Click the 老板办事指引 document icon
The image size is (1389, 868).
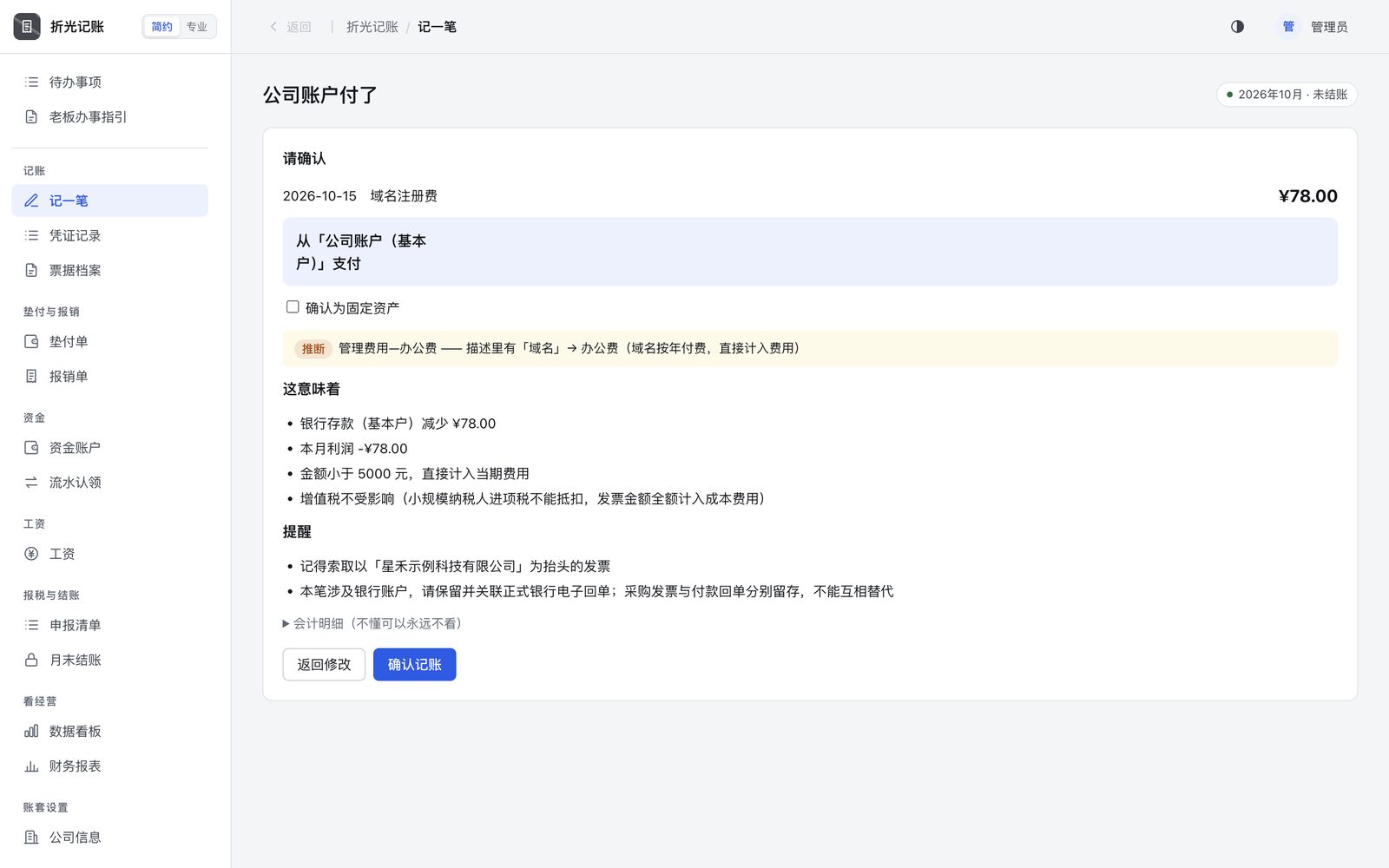(31, 117)
